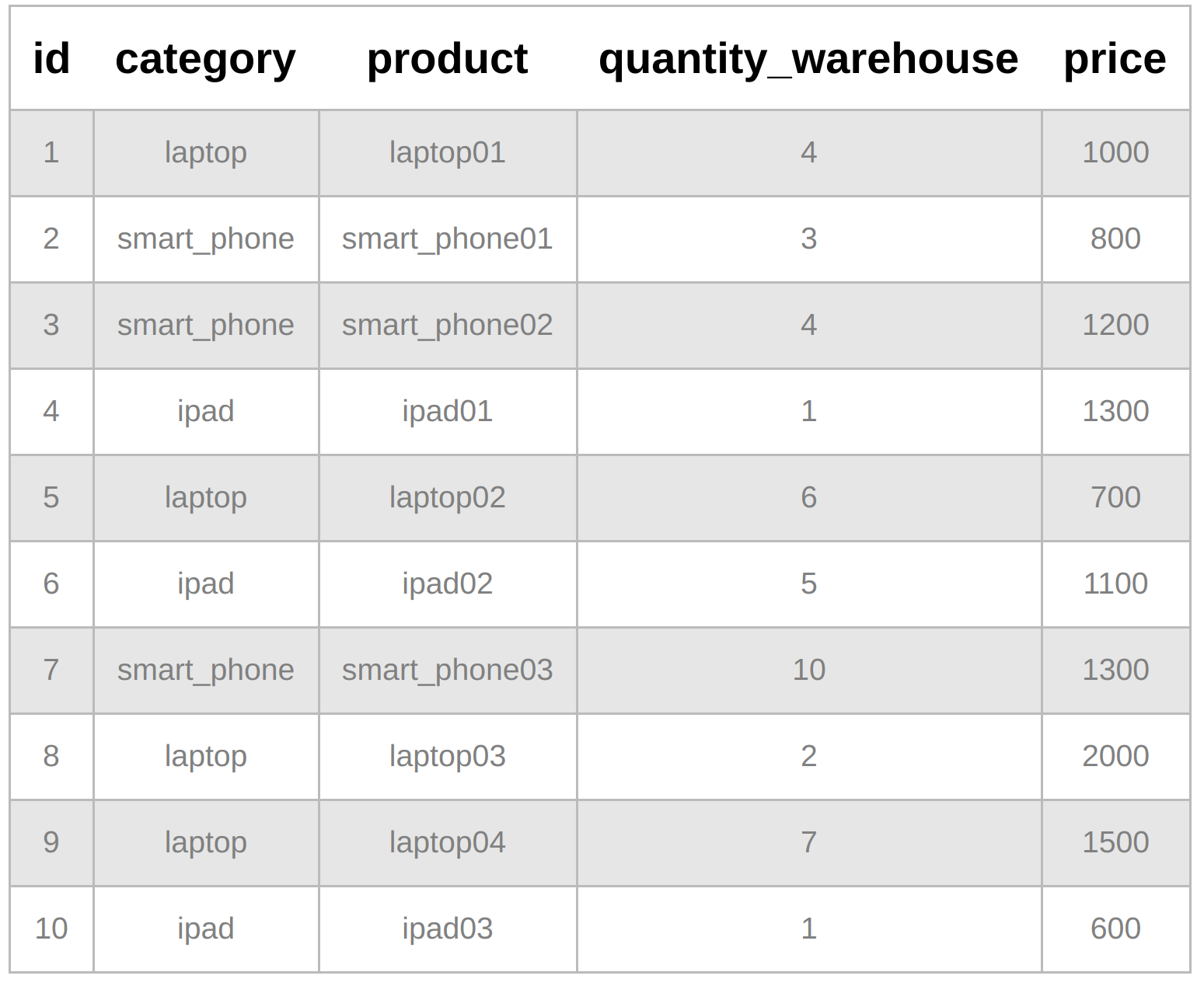Click the price cell showing 800

point(1115,239)
